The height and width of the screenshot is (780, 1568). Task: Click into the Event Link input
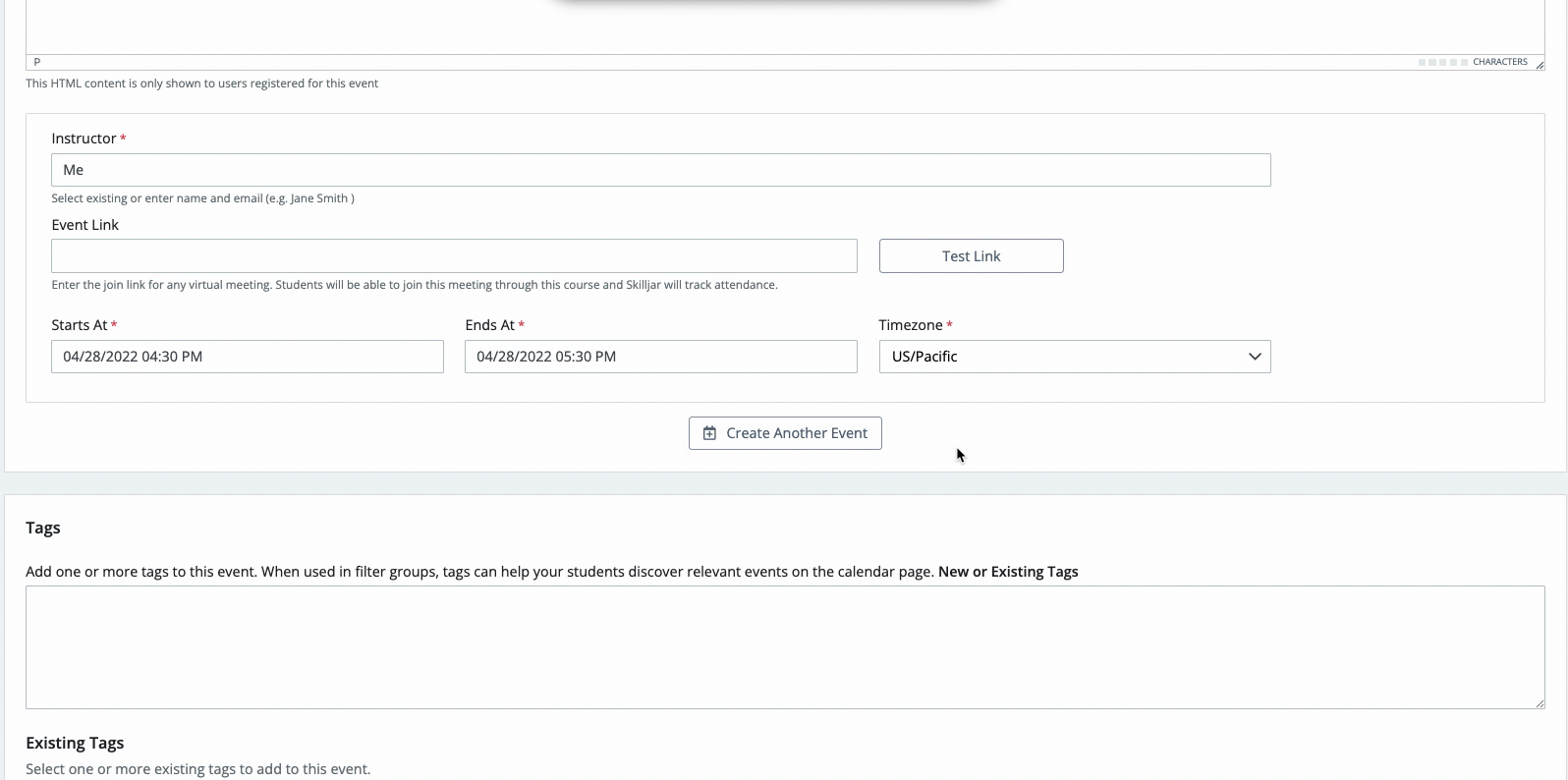pyautogui.click(x=454, y=256)
